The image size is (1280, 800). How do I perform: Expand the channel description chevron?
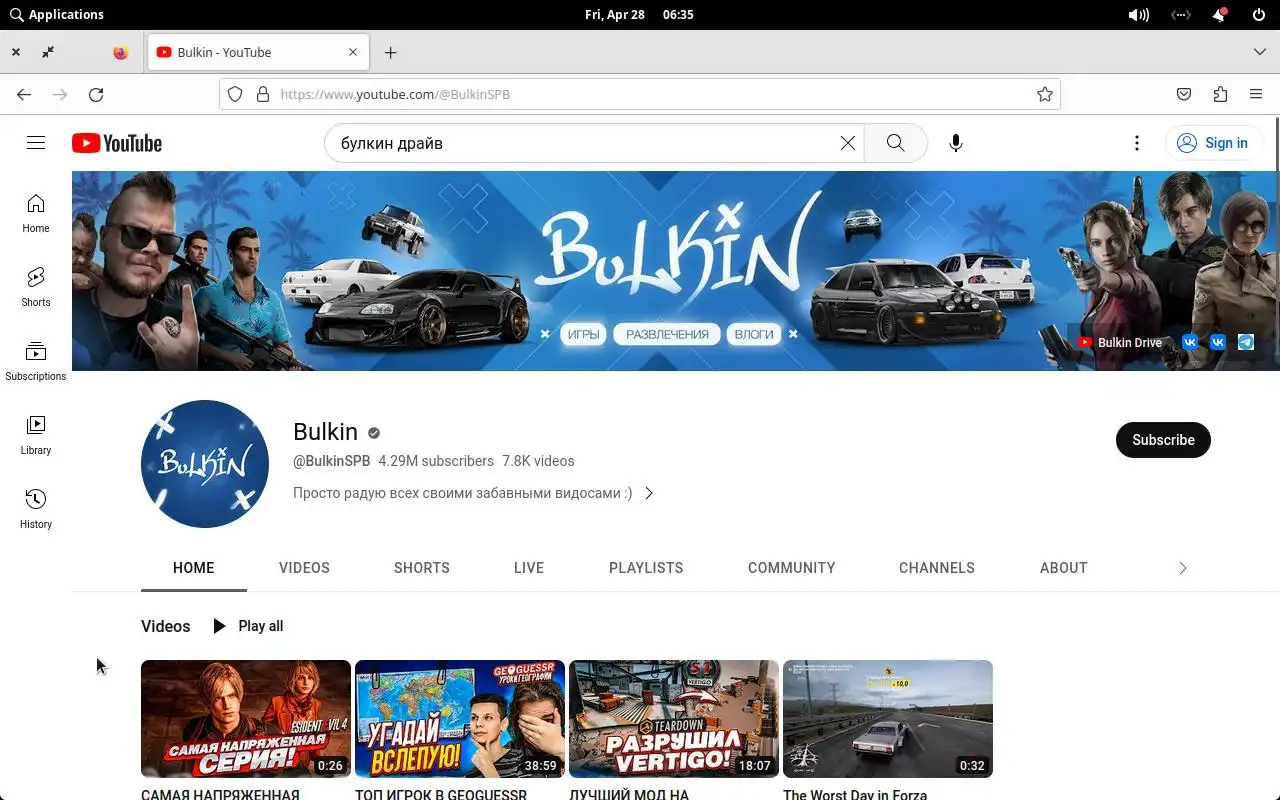click(x=649, y=493)
